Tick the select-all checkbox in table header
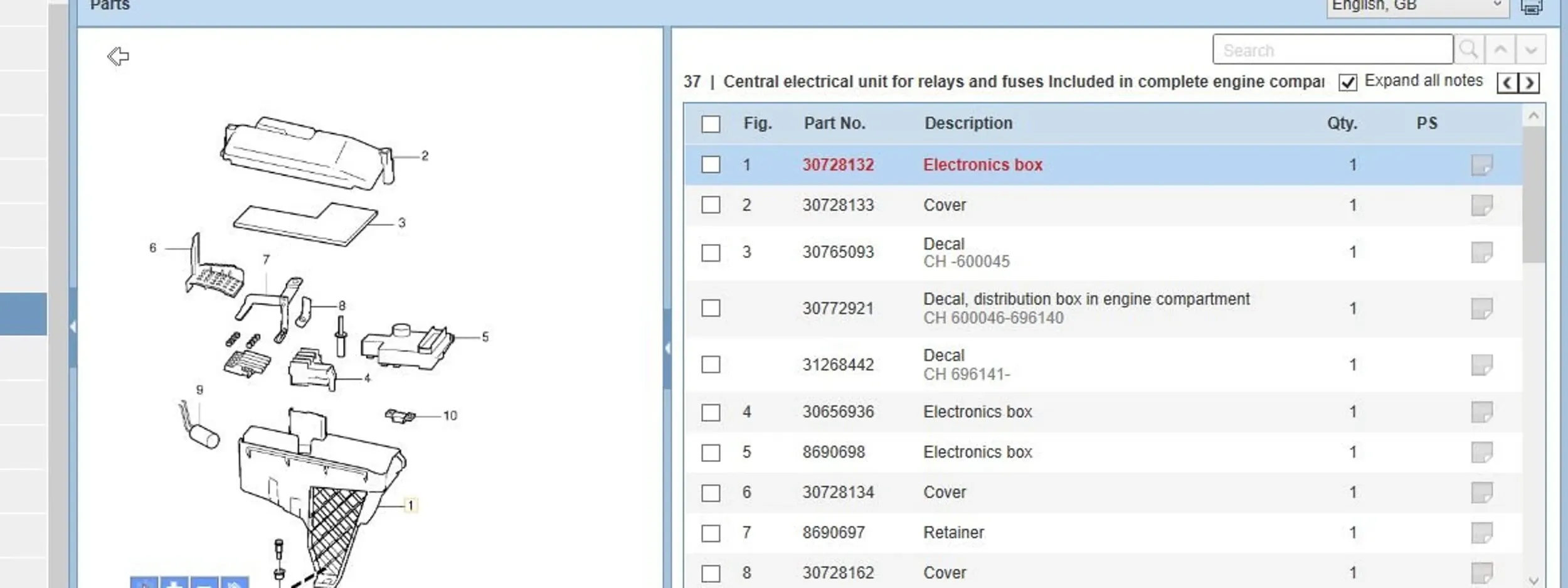This screenshot has width=1568, height=588. [711, 124]
